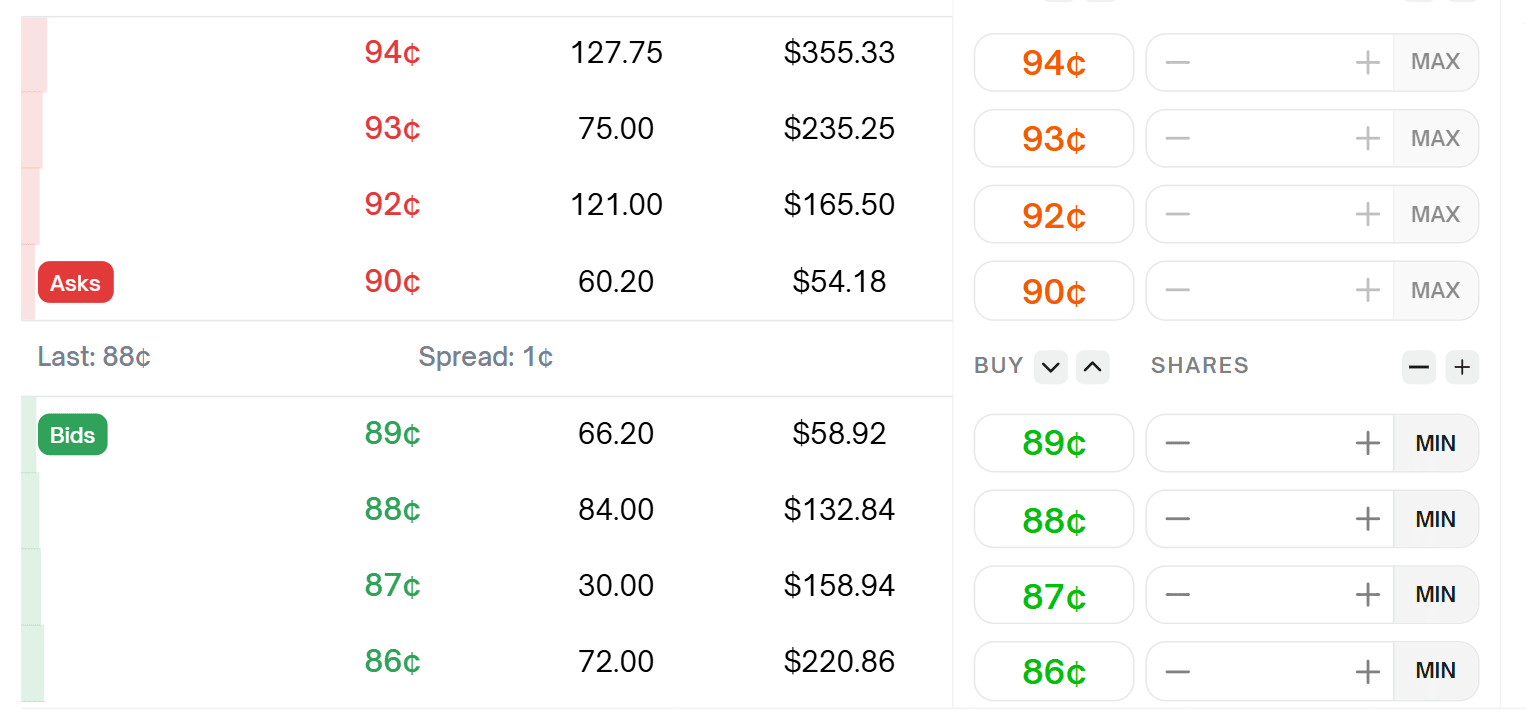
Task: Decrease SHARES with the minus stepper
Action: 1418,367
